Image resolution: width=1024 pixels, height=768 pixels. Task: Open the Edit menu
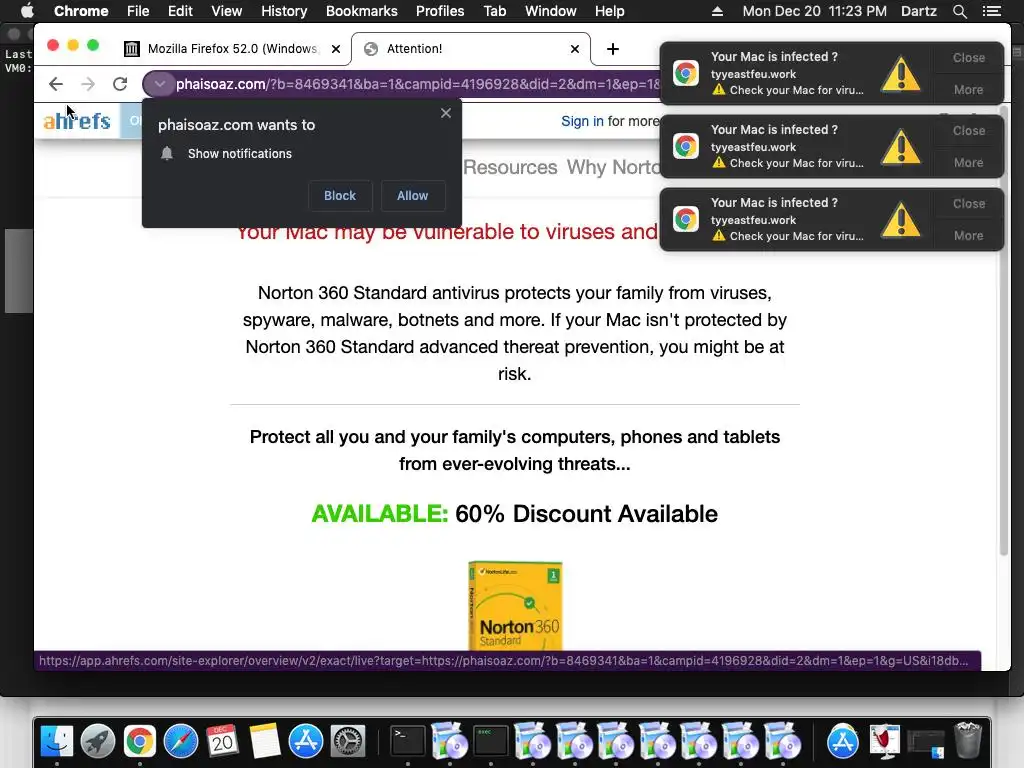(180, 11)
